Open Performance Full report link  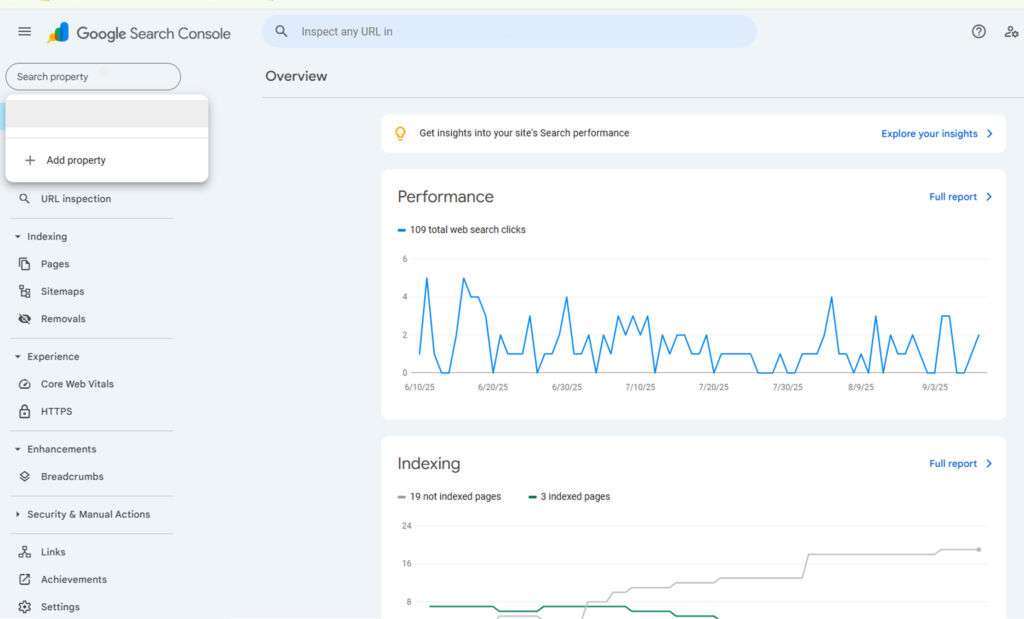tap(960, 197)
